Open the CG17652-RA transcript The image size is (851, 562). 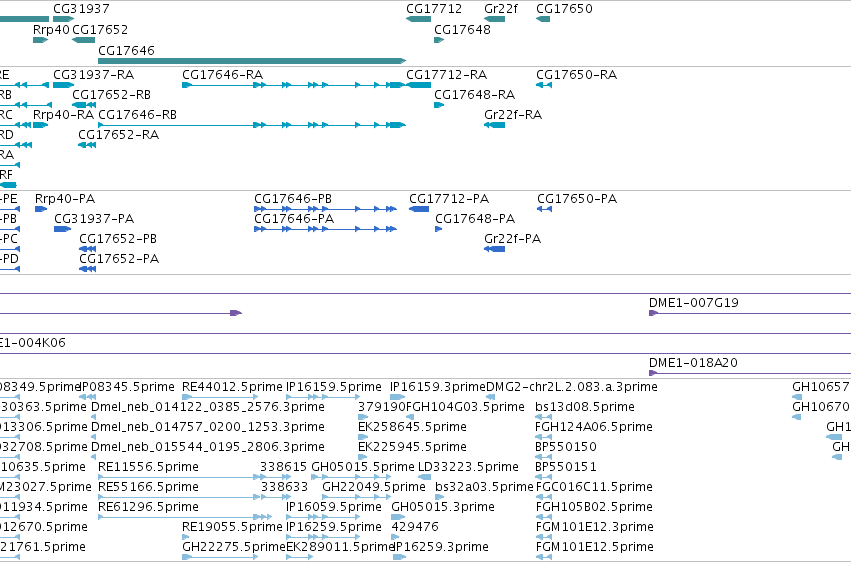pyautogui.click(x=87, y=145)
